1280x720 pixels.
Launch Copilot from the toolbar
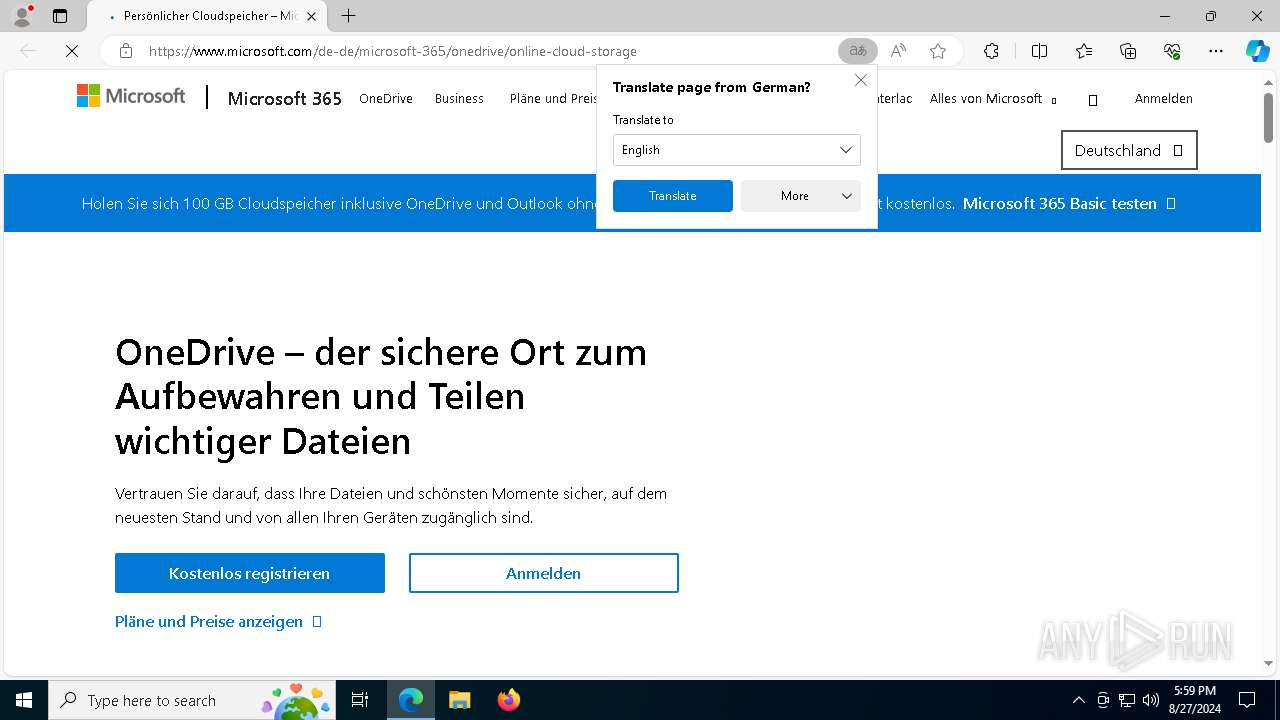(x=1257, y=51)
